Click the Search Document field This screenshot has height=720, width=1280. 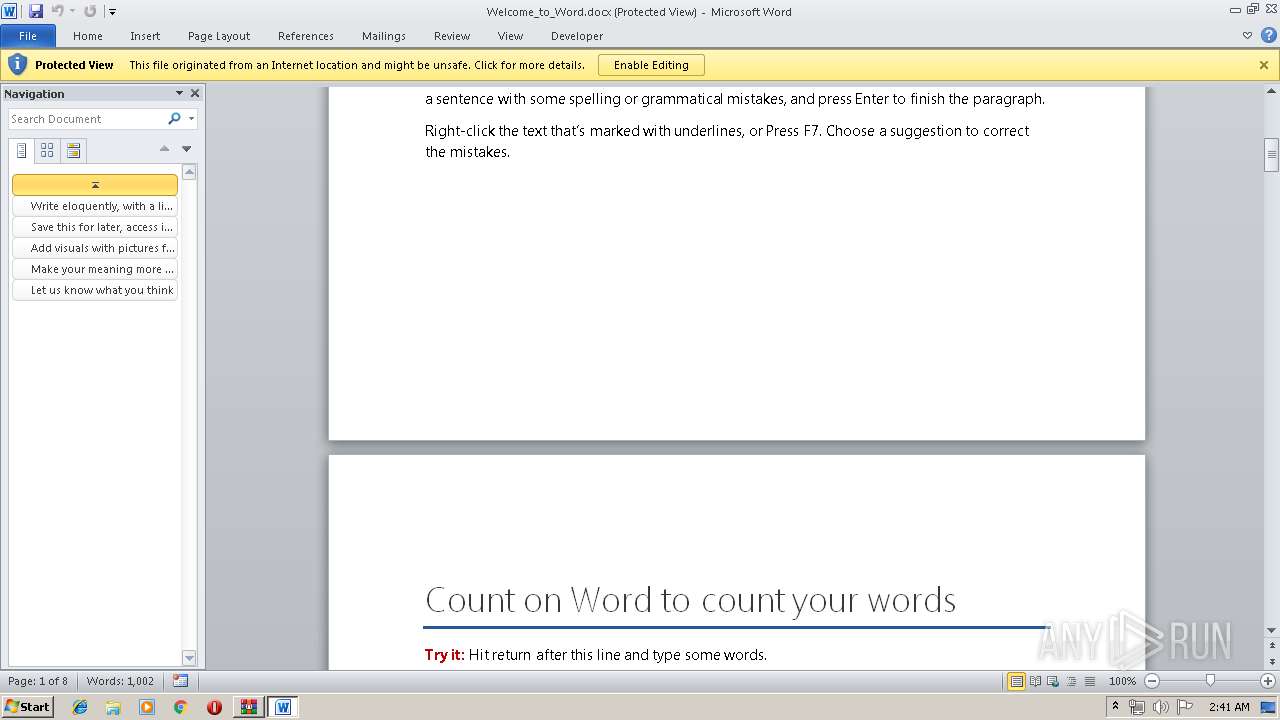(x=86, y=119)
